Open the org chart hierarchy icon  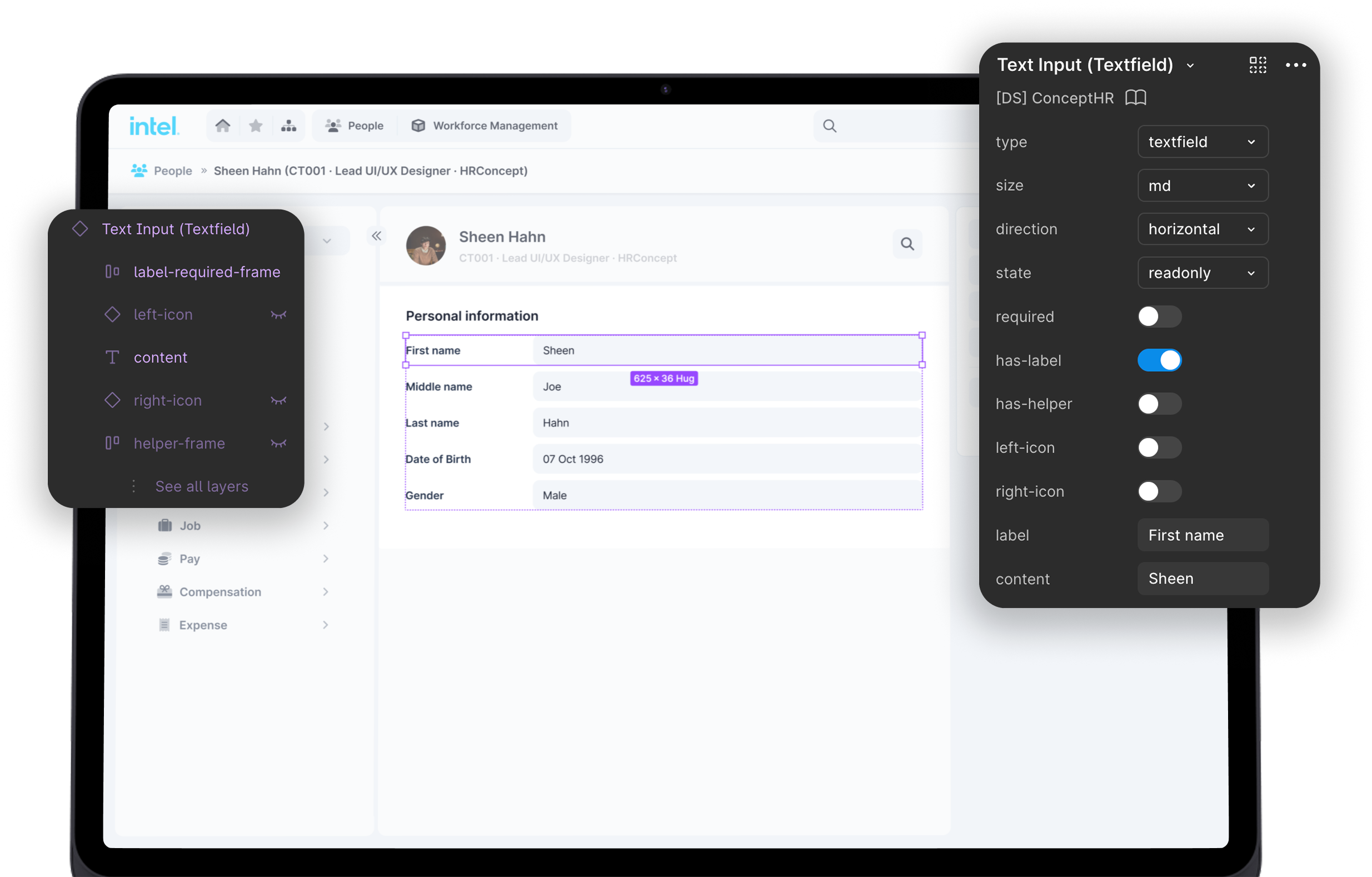tap(289, 126)
